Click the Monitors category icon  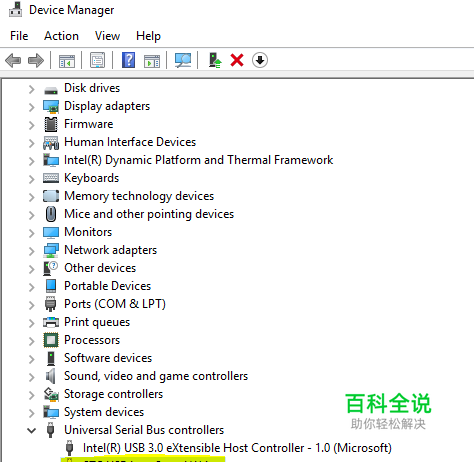pos(51,232)
